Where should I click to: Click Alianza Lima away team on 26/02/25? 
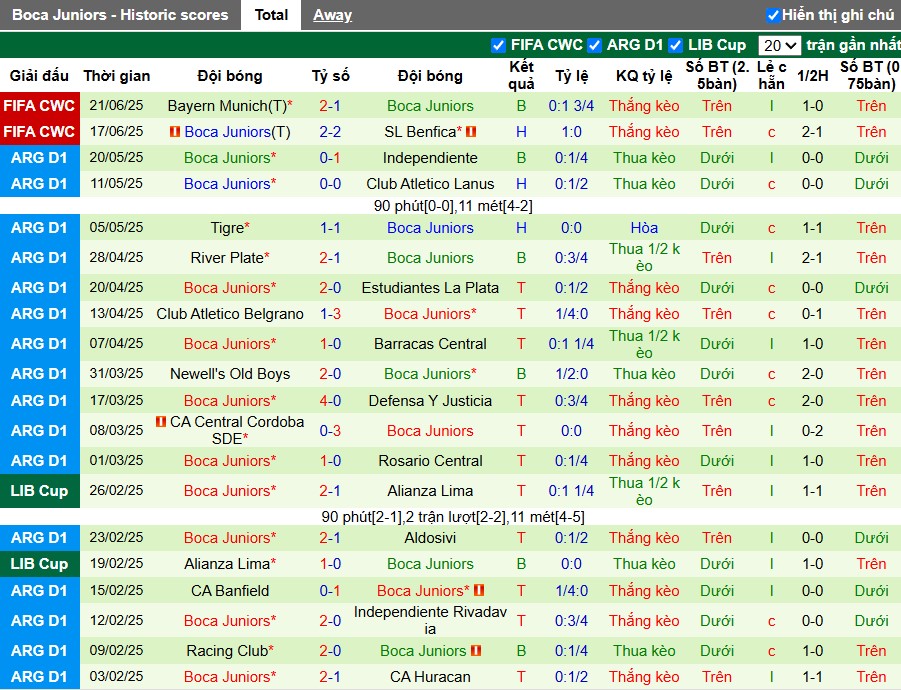click(x=430, y=491)
